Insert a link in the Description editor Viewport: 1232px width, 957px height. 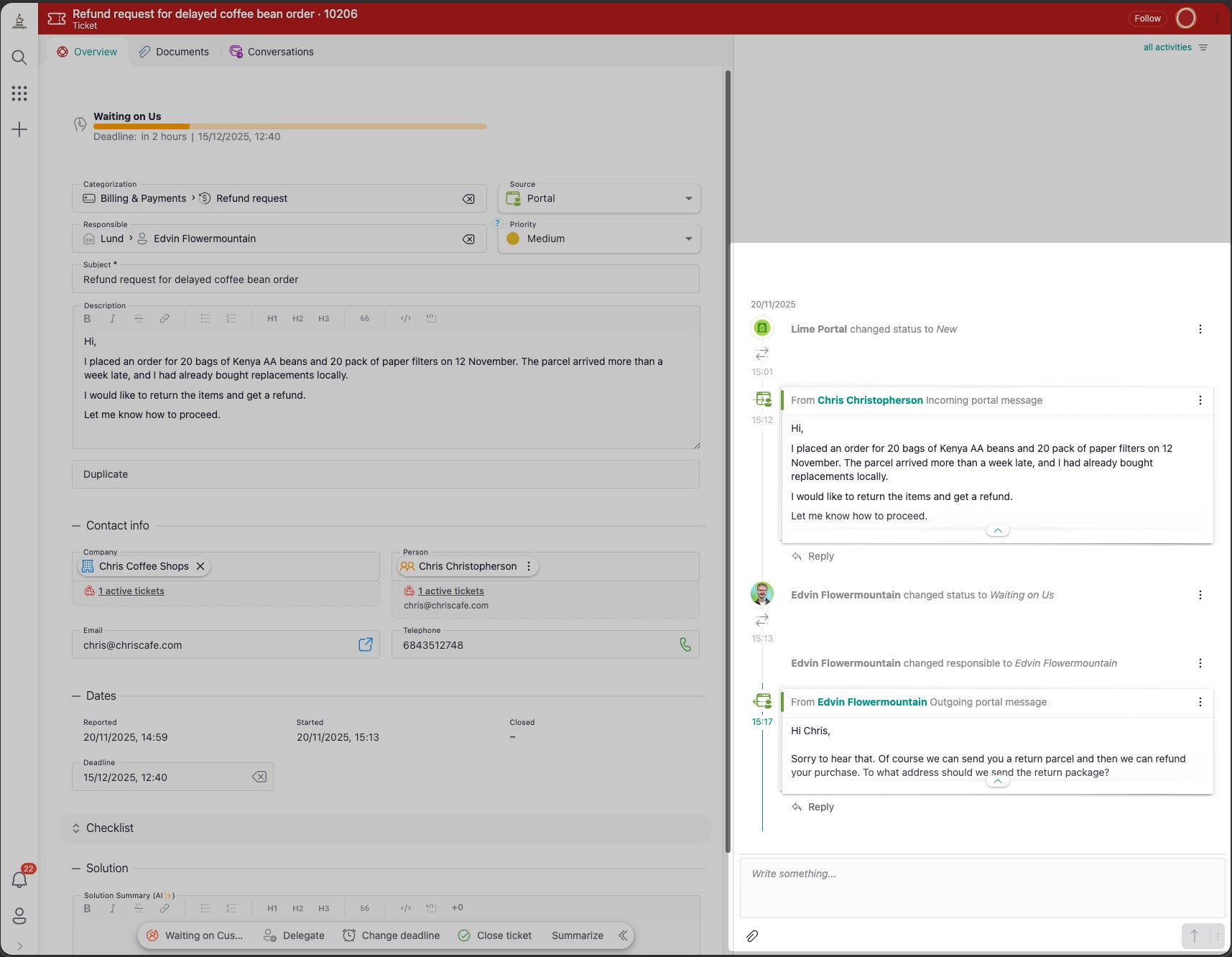click(x=165, y=318)
